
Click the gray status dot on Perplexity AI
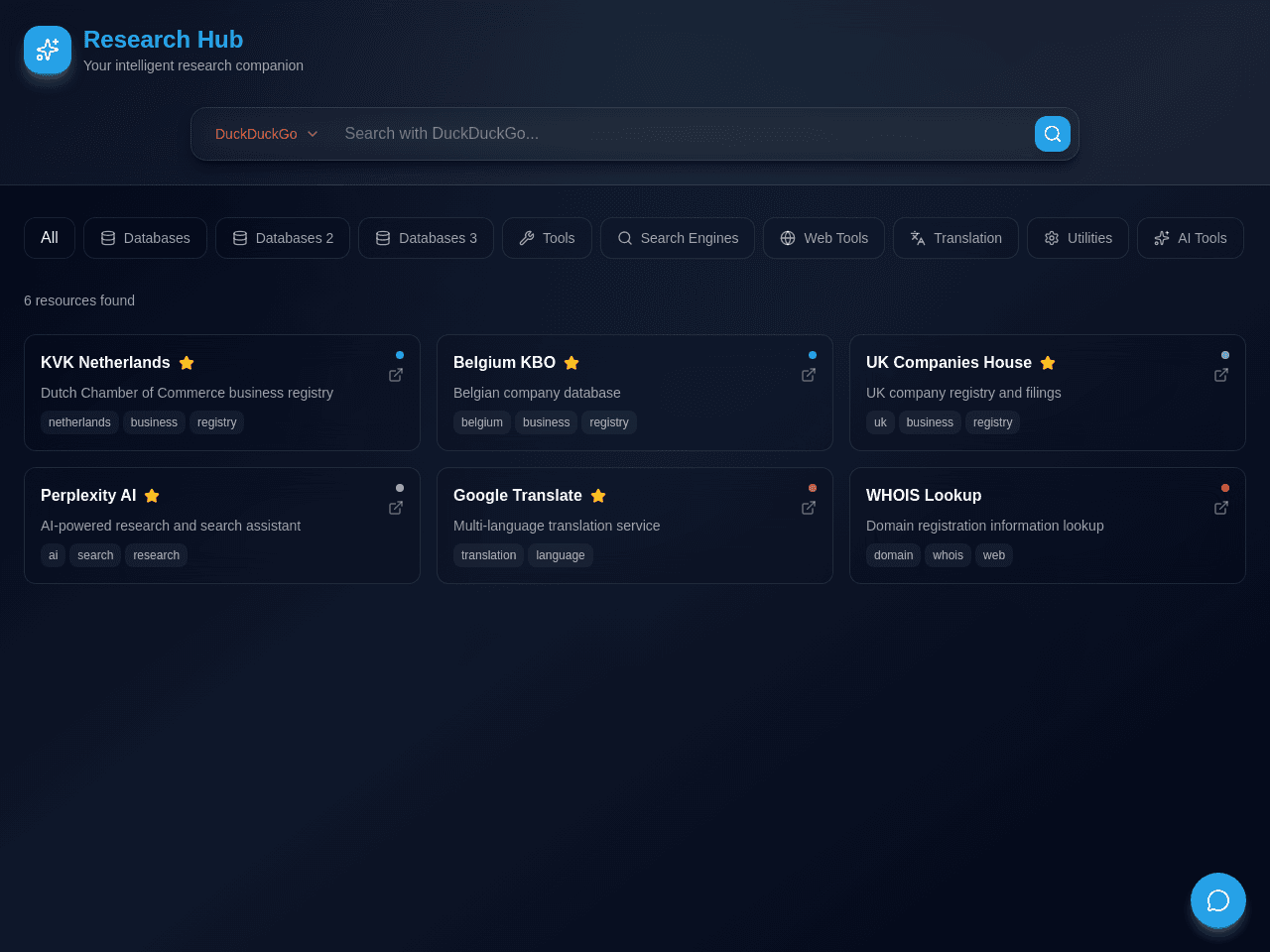pyautogui.click(x=400, y=488)
